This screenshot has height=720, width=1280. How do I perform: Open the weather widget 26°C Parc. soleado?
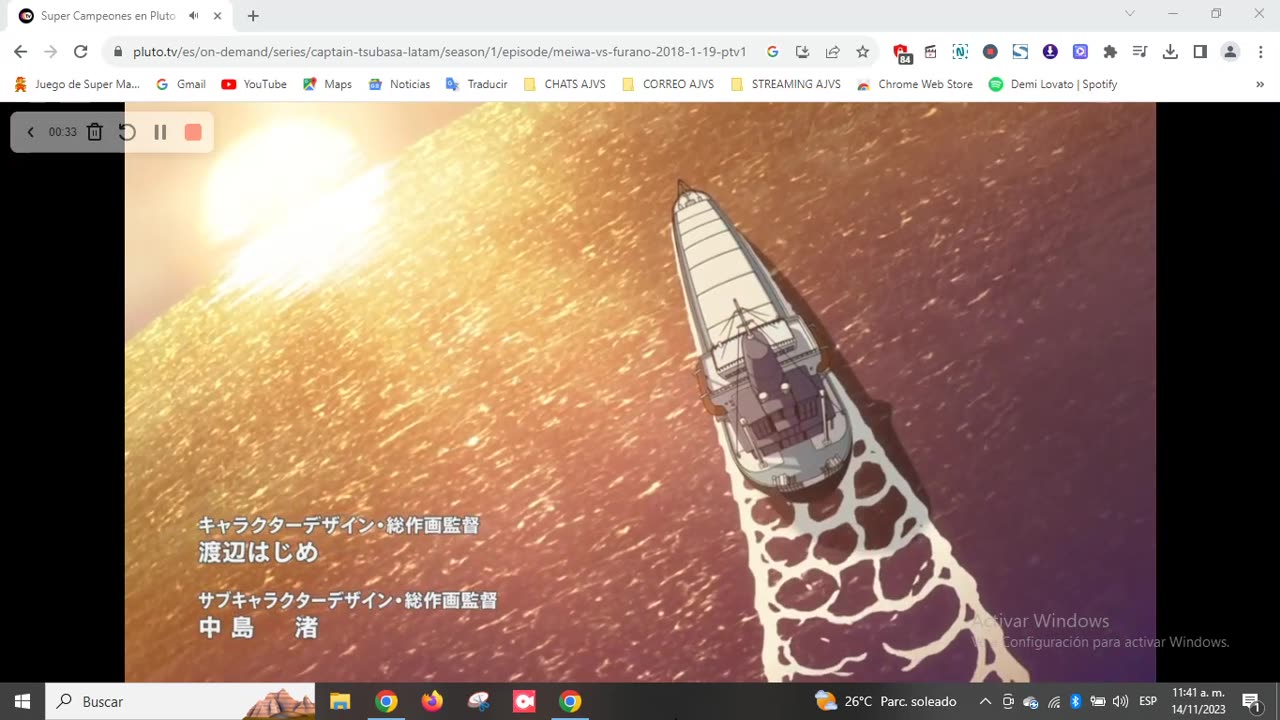[886, 701]
